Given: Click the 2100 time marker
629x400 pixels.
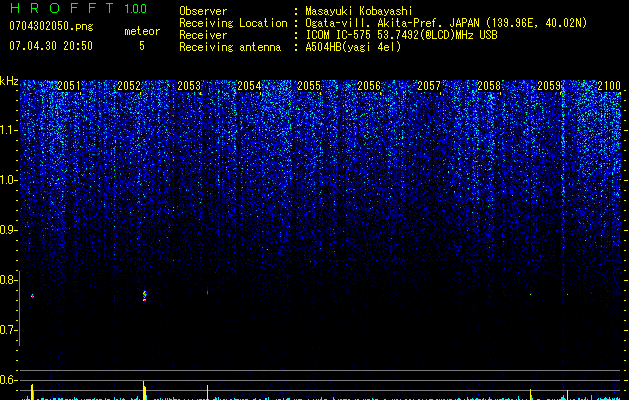Looking at the screenshot, I should click(x=609, y=86).
